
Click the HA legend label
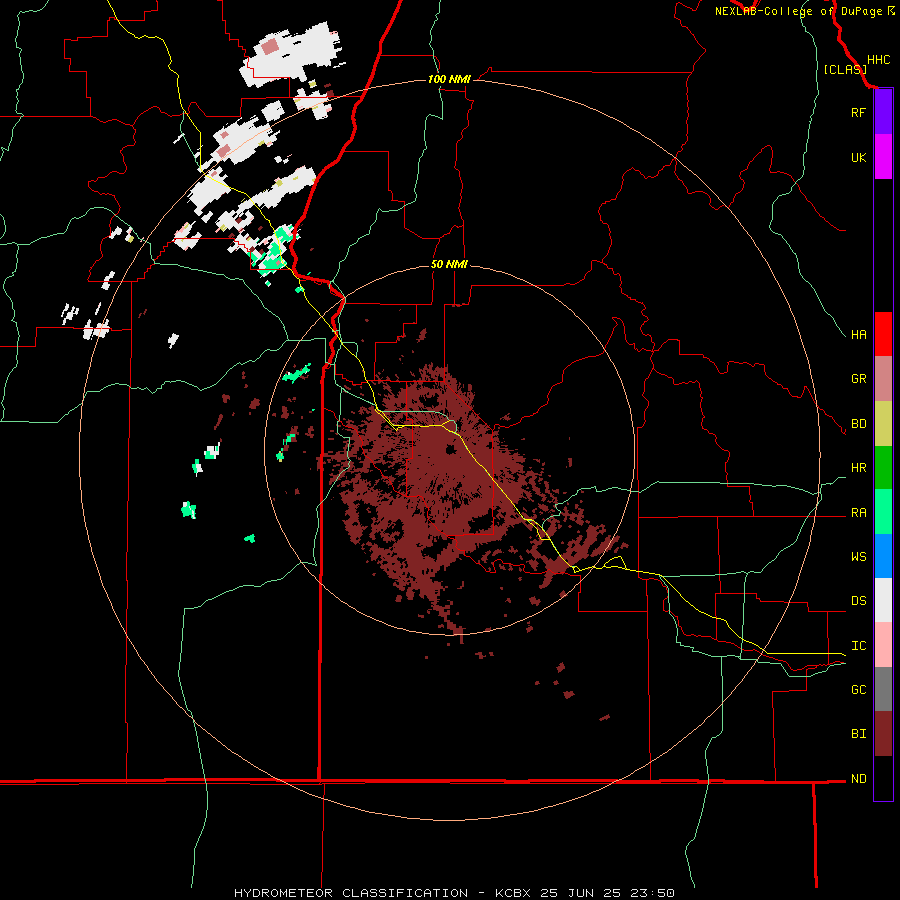(859, 335)
